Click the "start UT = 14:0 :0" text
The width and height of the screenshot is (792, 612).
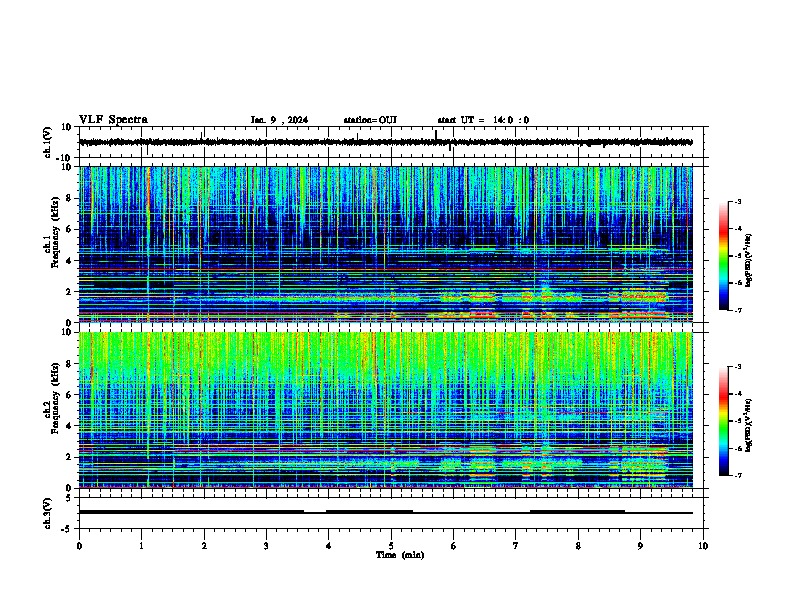coord(483,120)
